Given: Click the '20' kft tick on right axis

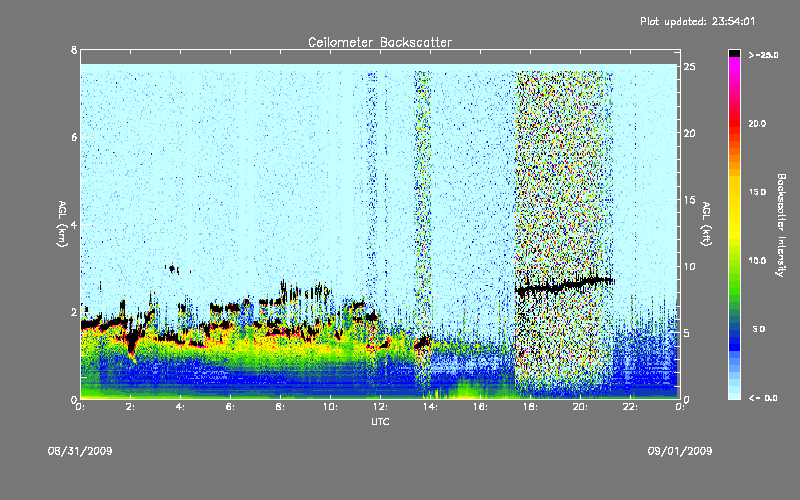Looking at the screenshot, I should coord(689,133).
